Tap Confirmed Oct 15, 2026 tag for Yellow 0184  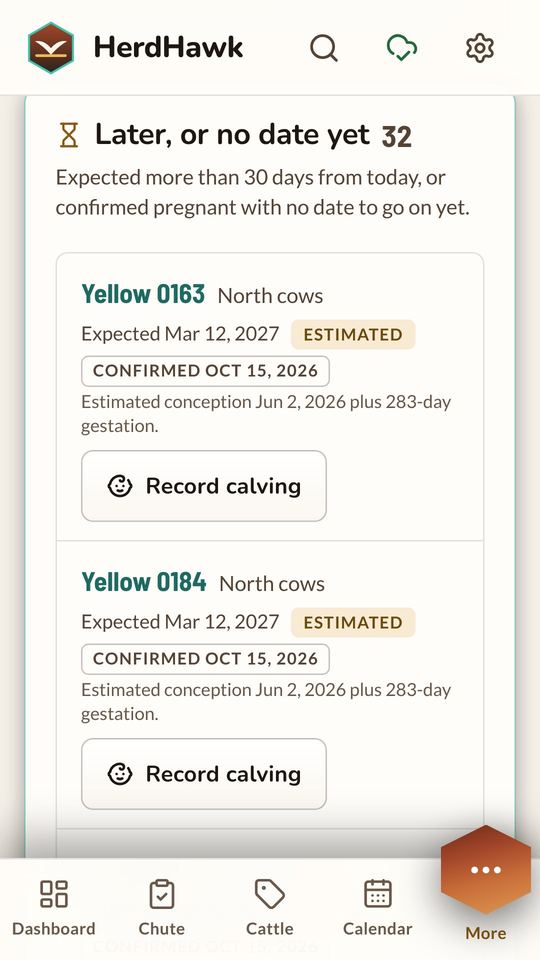click(206, 659)
